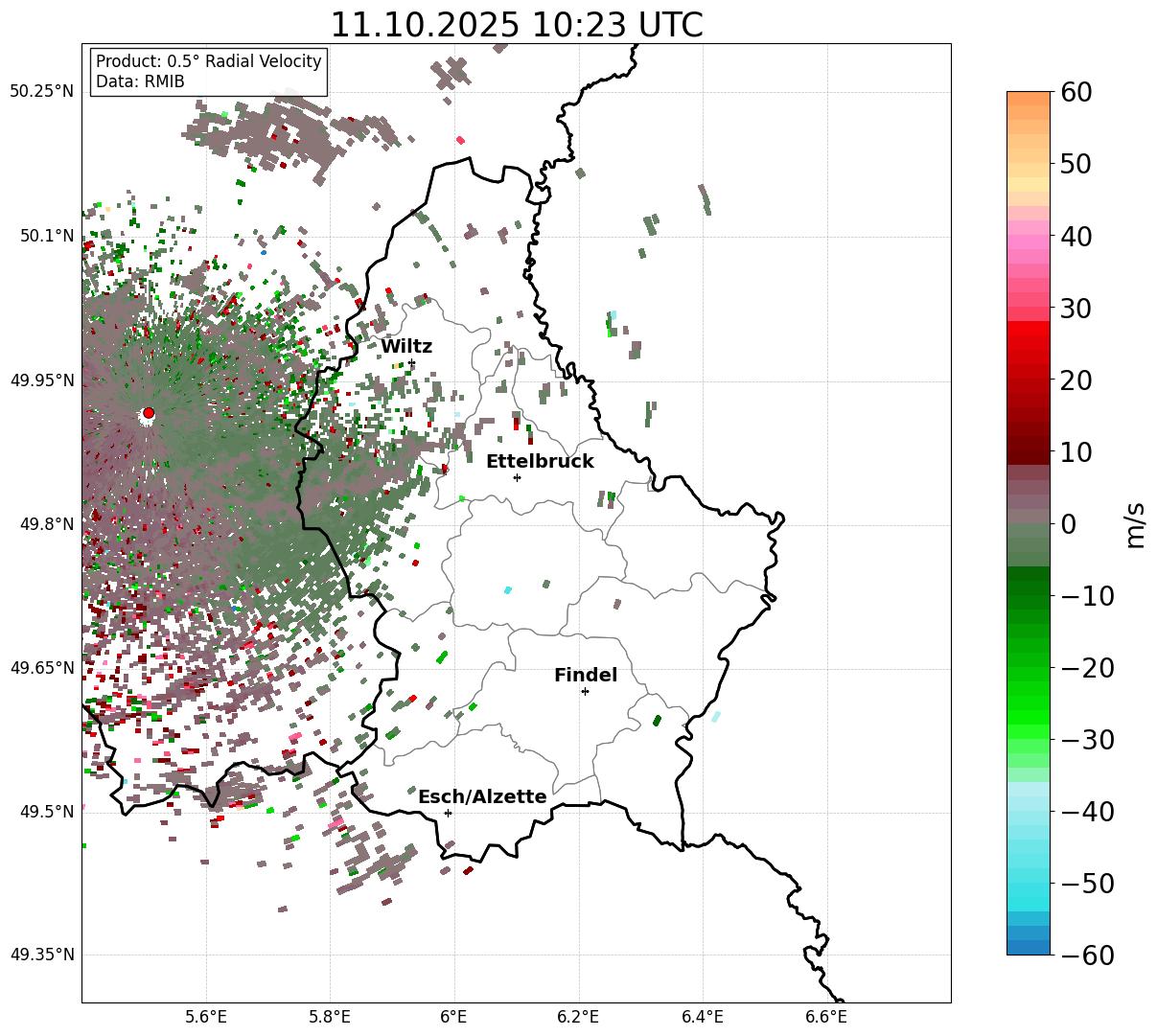
Task: Click the Ettelbruck city label
Action: (x=540, y=462)
